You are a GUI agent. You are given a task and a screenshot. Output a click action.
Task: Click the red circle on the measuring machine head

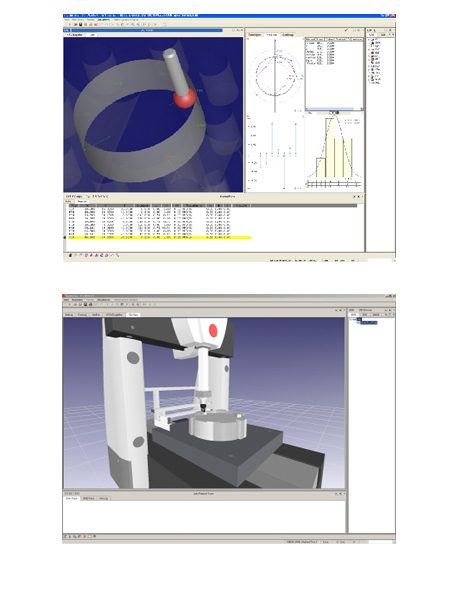(x=213, y=330)
